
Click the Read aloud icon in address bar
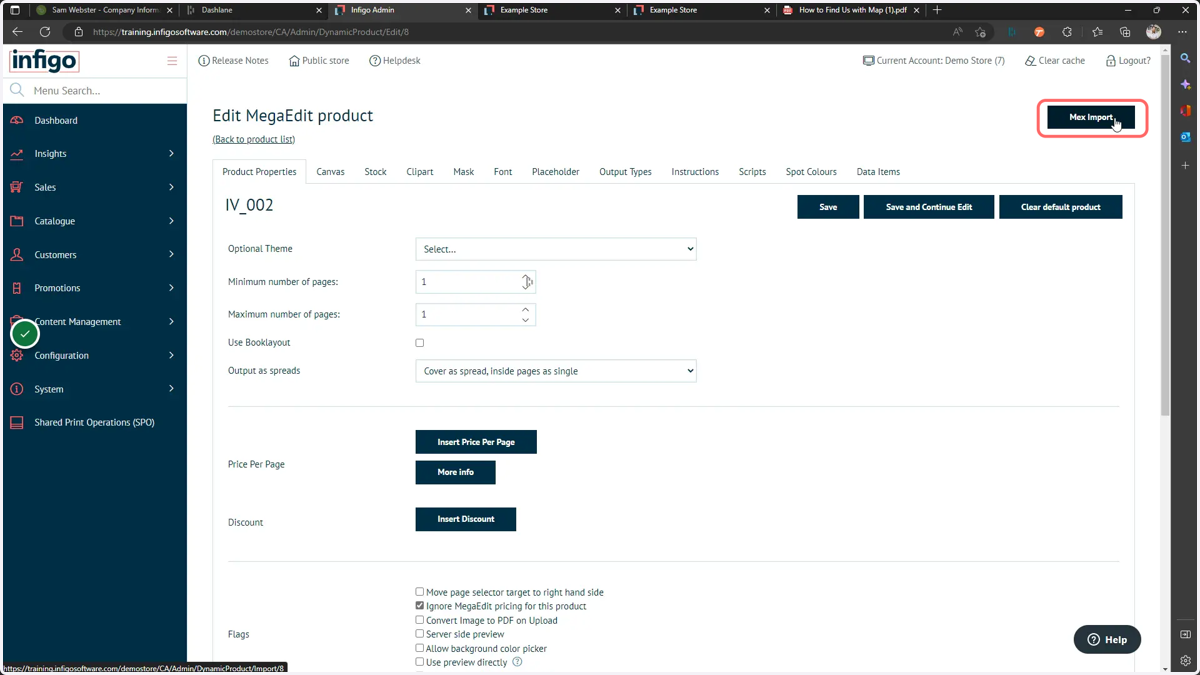pyautogui.click(x=958, y=32)
